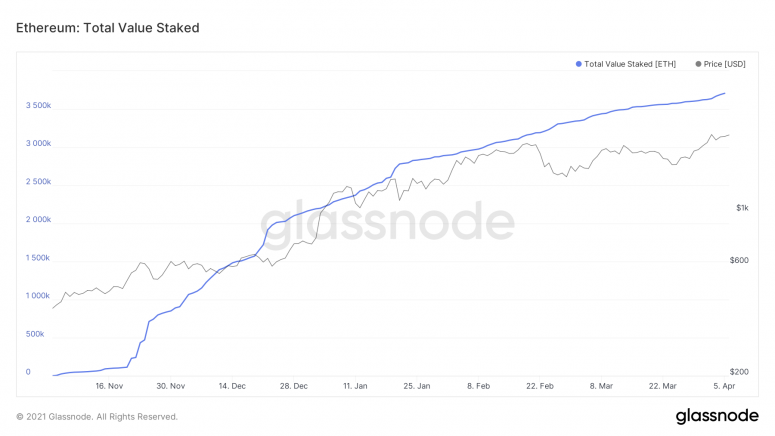Click the 14. Dec date axis label
Image resolution: width=775 pixels, height=436 pixels.
[x=232, y=385]
